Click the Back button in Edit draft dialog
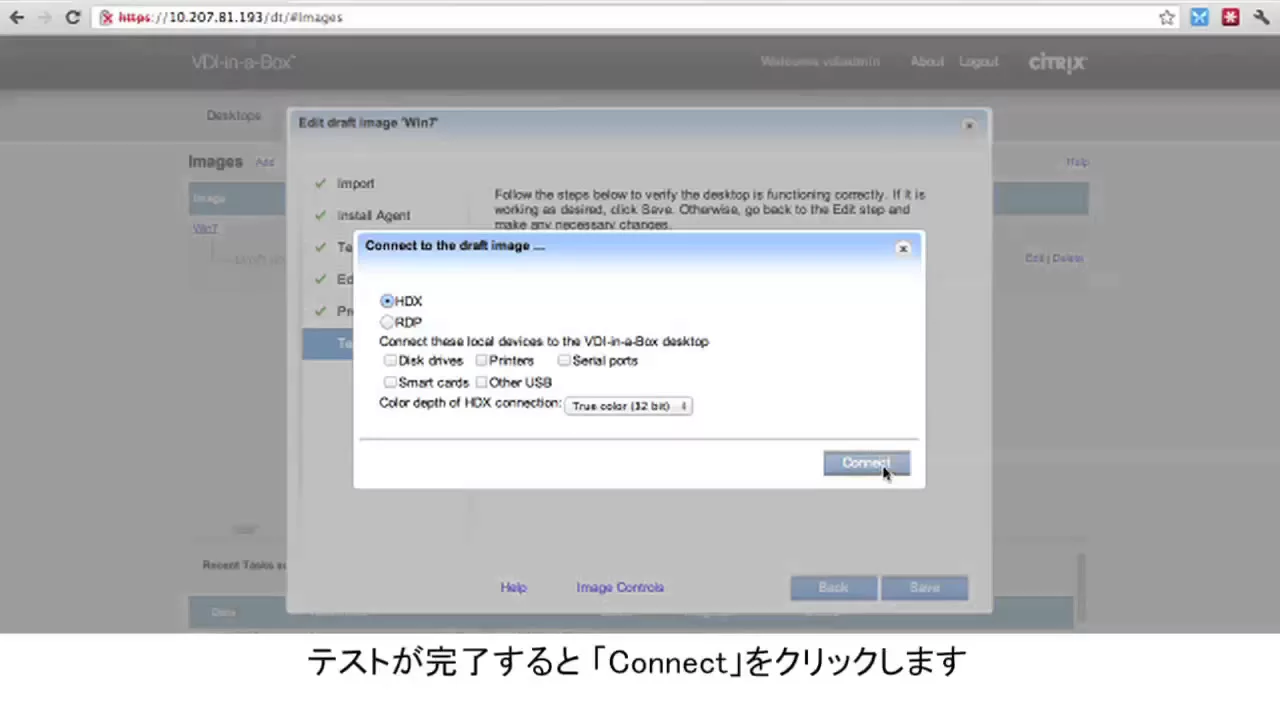 833,588
